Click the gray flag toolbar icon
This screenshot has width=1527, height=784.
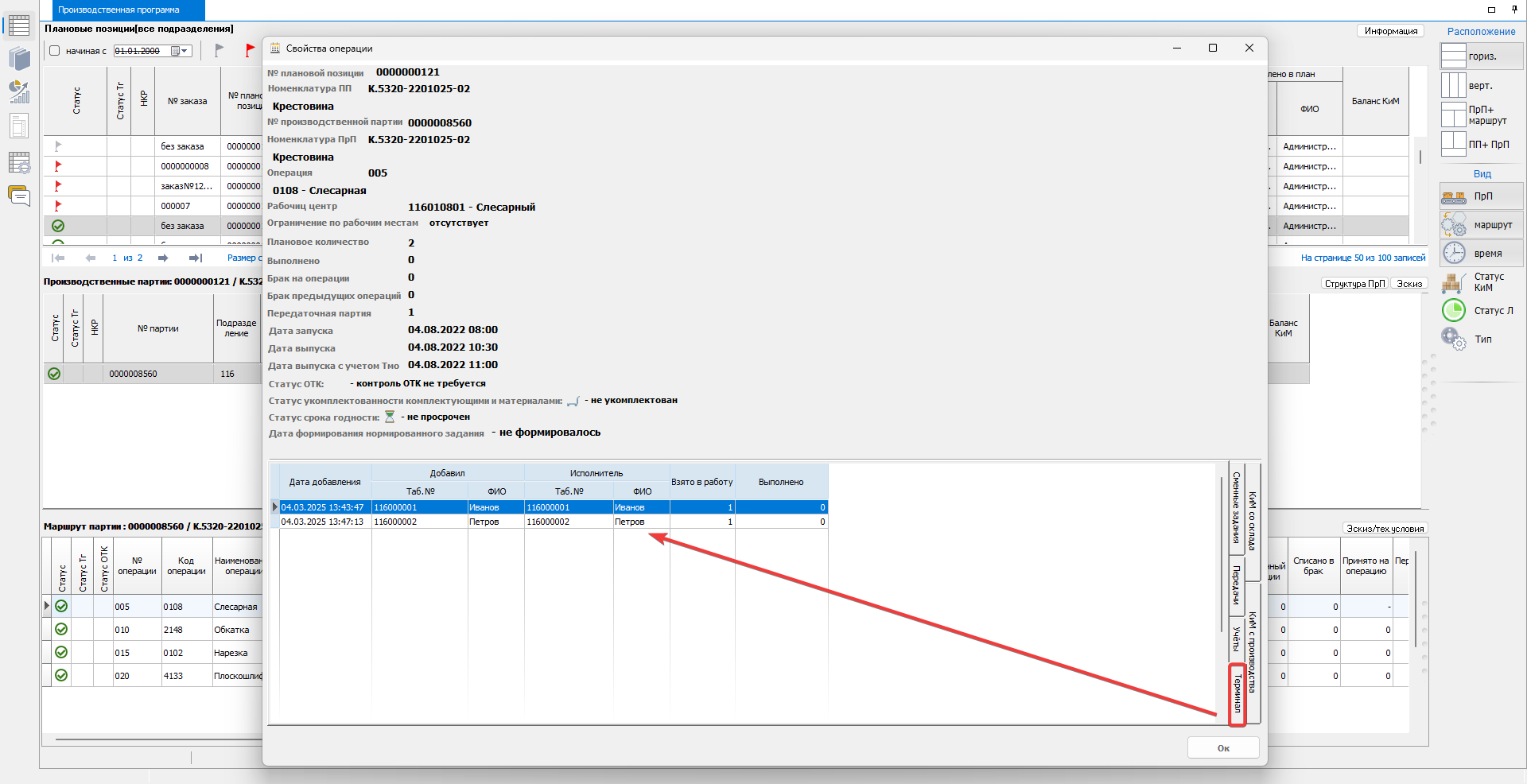click(219, 51)
